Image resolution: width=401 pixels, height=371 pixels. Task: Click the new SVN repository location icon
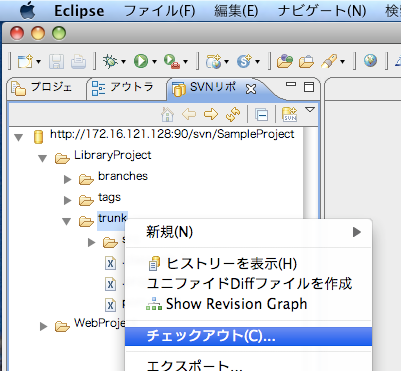click(x=289, y=114)
